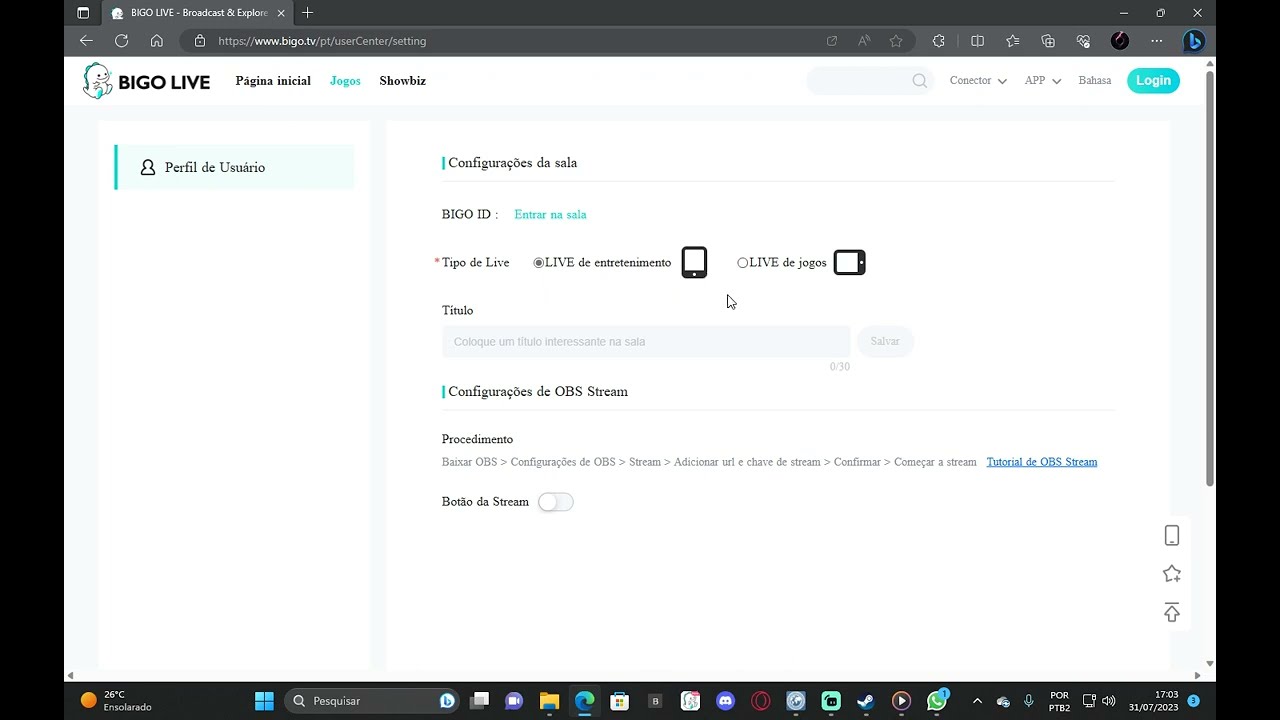Open Microsoft Store from the taskbar

(619, 701)
